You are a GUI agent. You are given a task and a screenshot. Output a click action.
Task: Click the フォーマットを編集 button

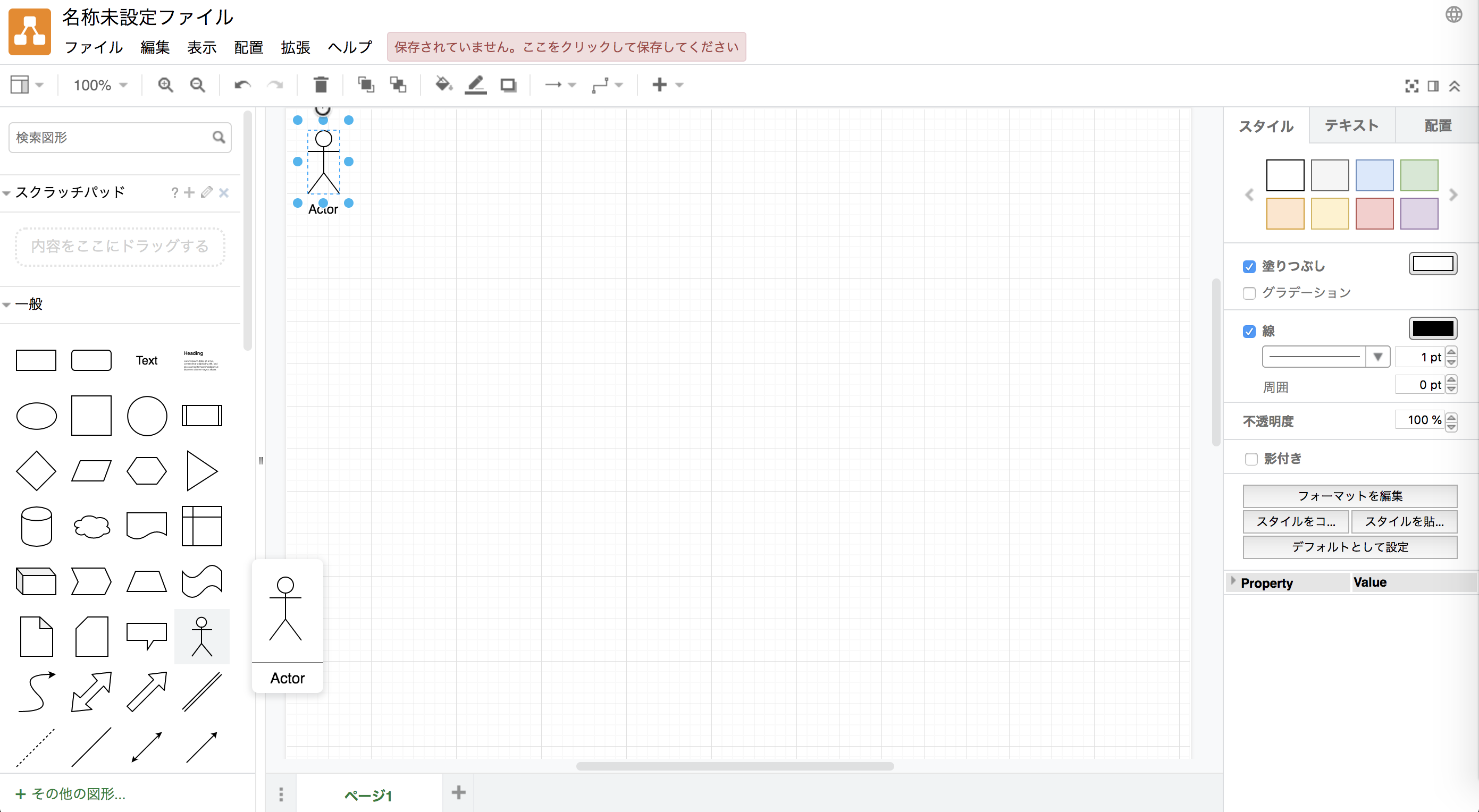pyautogui.click(x=1350, y=496)
